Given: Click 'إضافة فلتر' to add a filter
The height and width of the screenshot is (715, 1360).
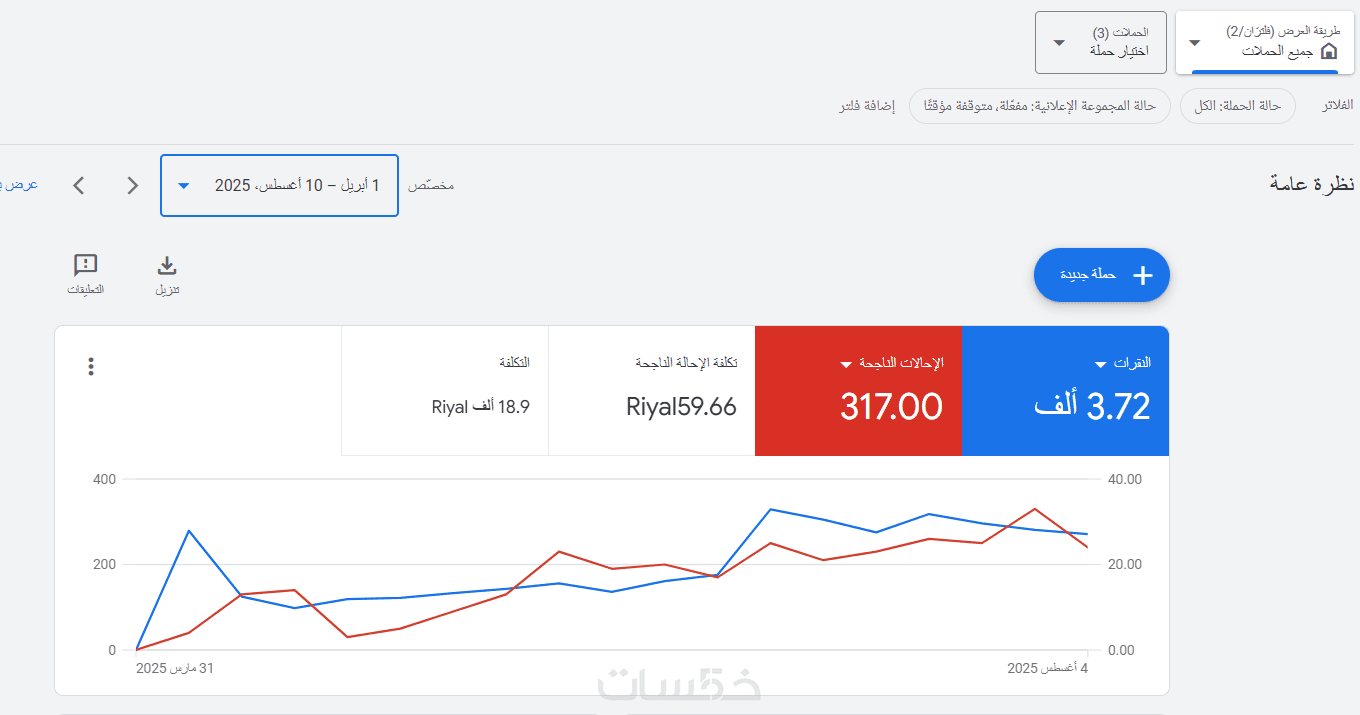Looking at the screenshot, I should [867, 106].
